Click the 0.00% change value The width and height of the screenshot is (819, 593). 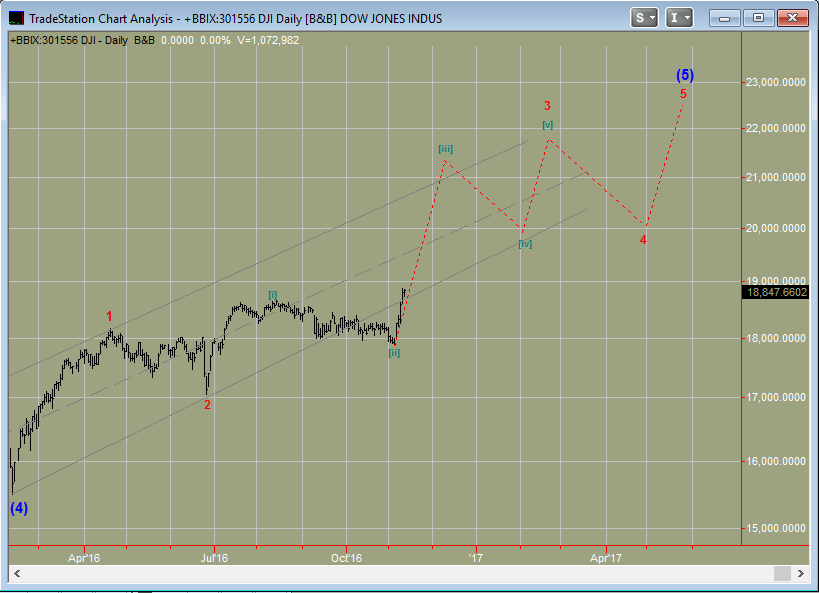[x=215, y=40]
